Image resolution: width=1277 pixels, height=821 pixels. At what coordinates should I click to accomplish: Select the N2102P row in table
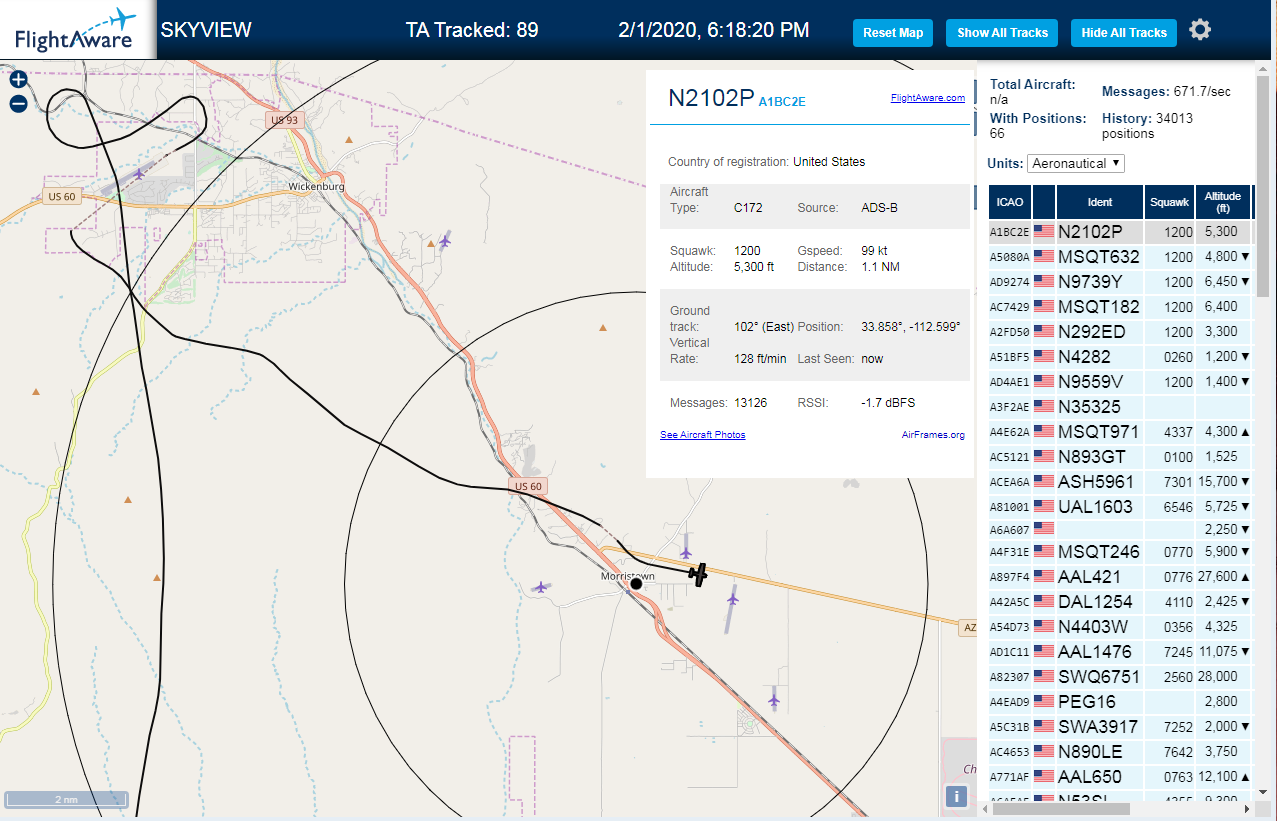pyautogui.click(x=1120, y=232)
